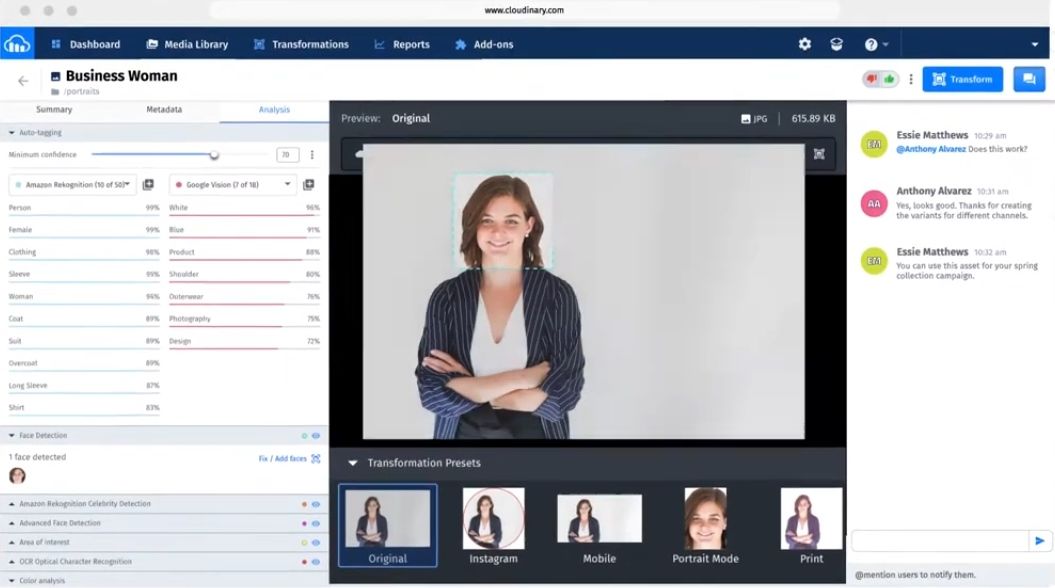Collapse the Color analysis section
1055x588 pixels.
[11, 581]
